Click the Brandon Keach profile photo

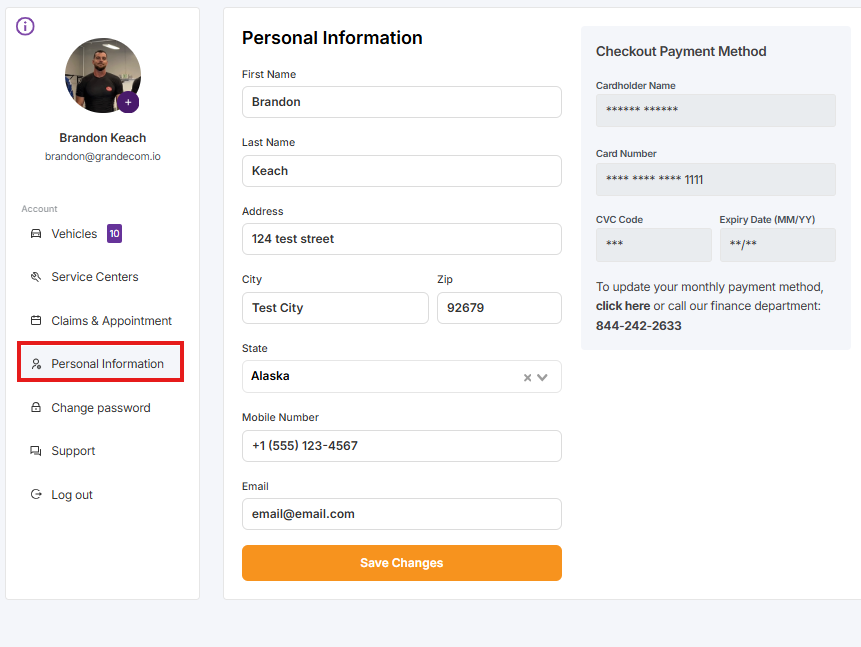coord(100,74)
